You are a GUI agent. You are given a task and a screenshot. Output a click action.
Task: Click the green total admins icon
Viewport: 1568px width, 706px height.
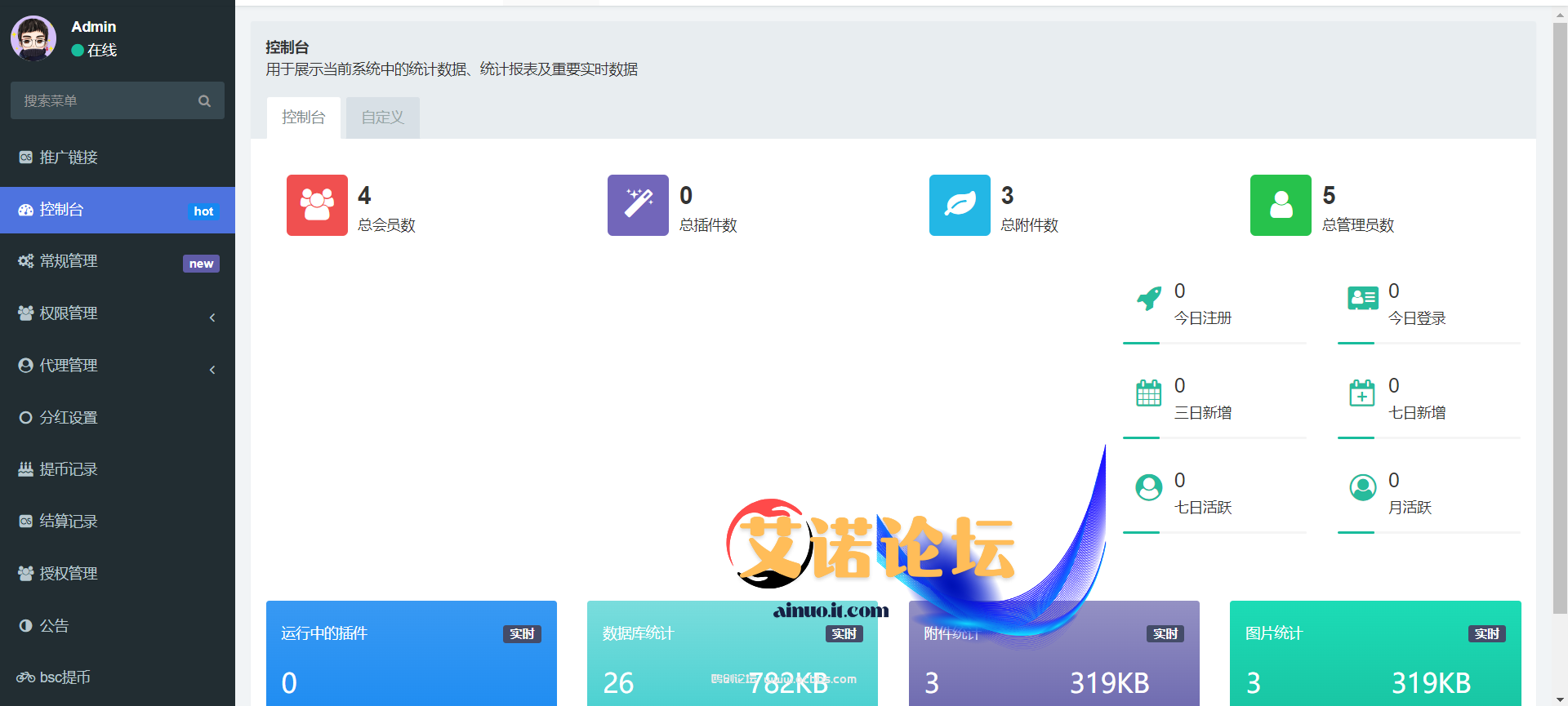tap(1281, 205)
